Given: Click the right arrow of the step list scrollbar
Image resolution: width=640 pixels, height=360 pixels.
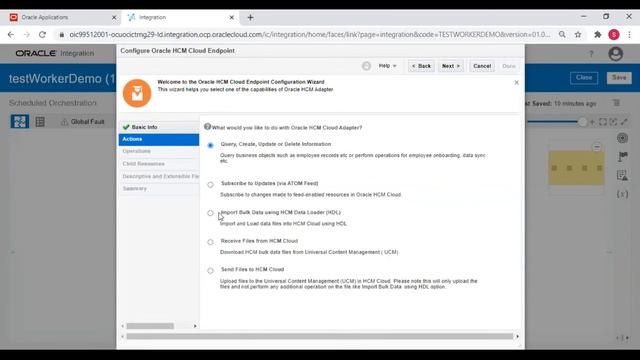Looking at the screenshot, I should (x=195, y=326).
